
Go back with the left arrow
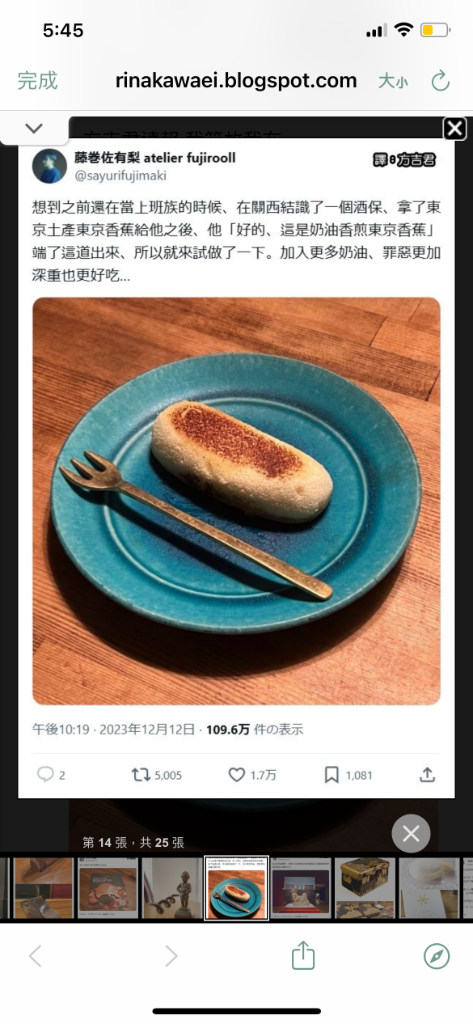click(35, 956)
